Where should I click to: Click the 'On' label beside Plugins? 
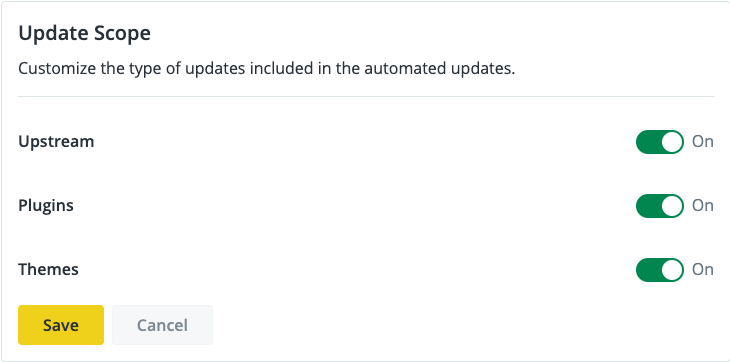point(703,206)
